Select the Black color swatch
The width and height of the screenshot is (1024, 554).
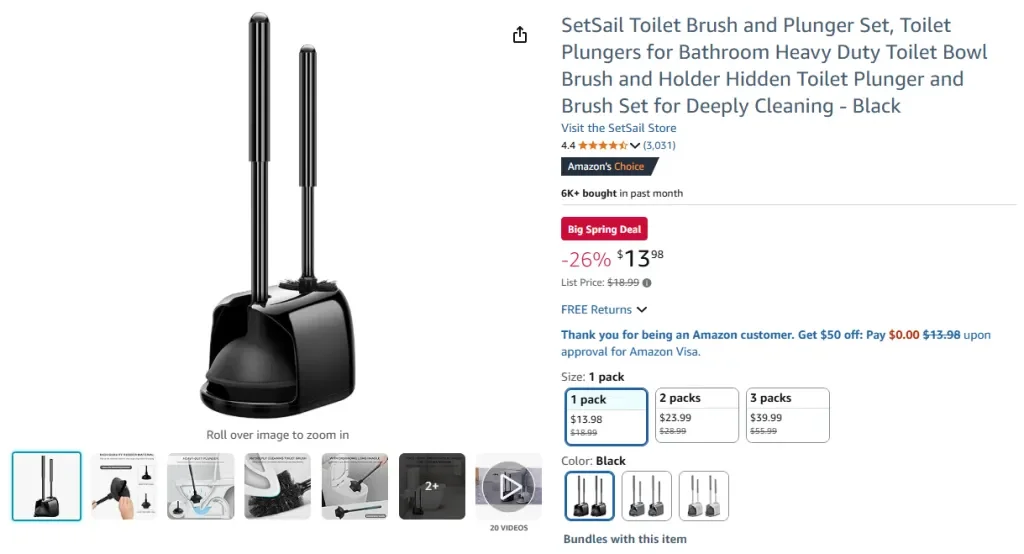[x=590, y=496]
